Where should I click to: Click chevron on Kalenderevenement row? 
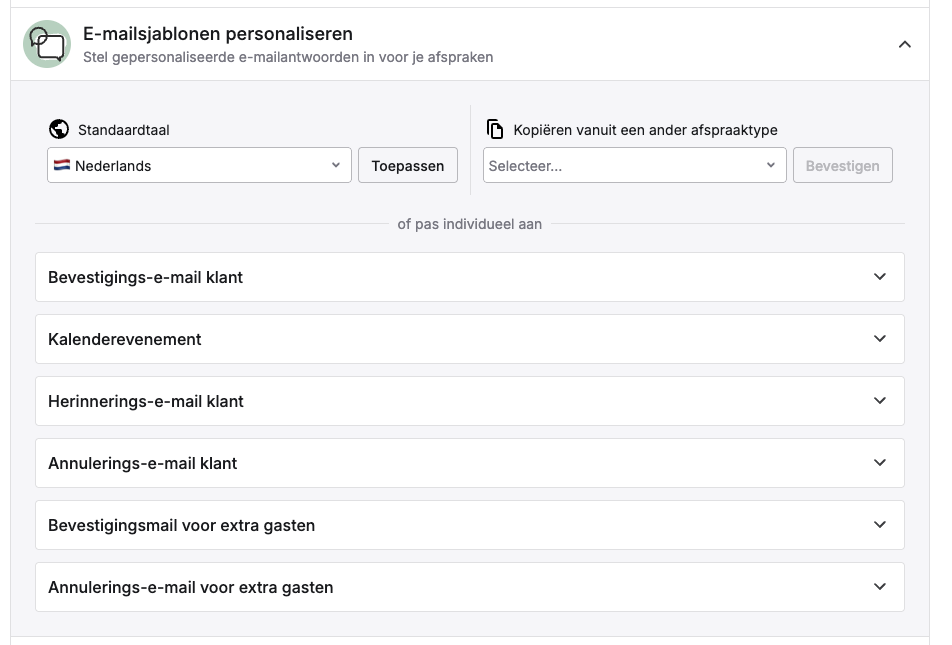click(880, 339)
